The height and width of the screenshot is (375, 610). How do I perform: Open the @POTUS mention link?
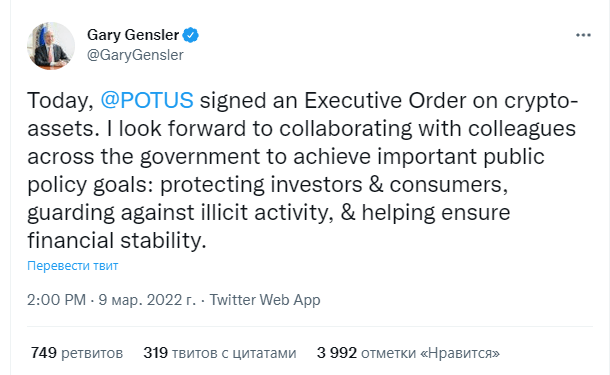(x=147, y=100)
